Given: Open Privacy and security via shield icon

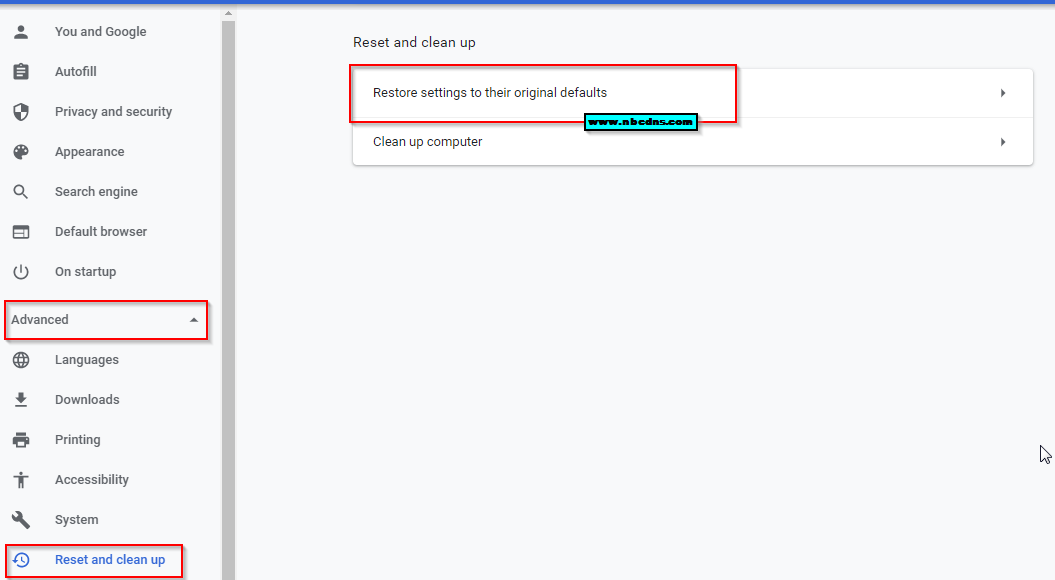Looking at the screenshot, I should point(21,112).
